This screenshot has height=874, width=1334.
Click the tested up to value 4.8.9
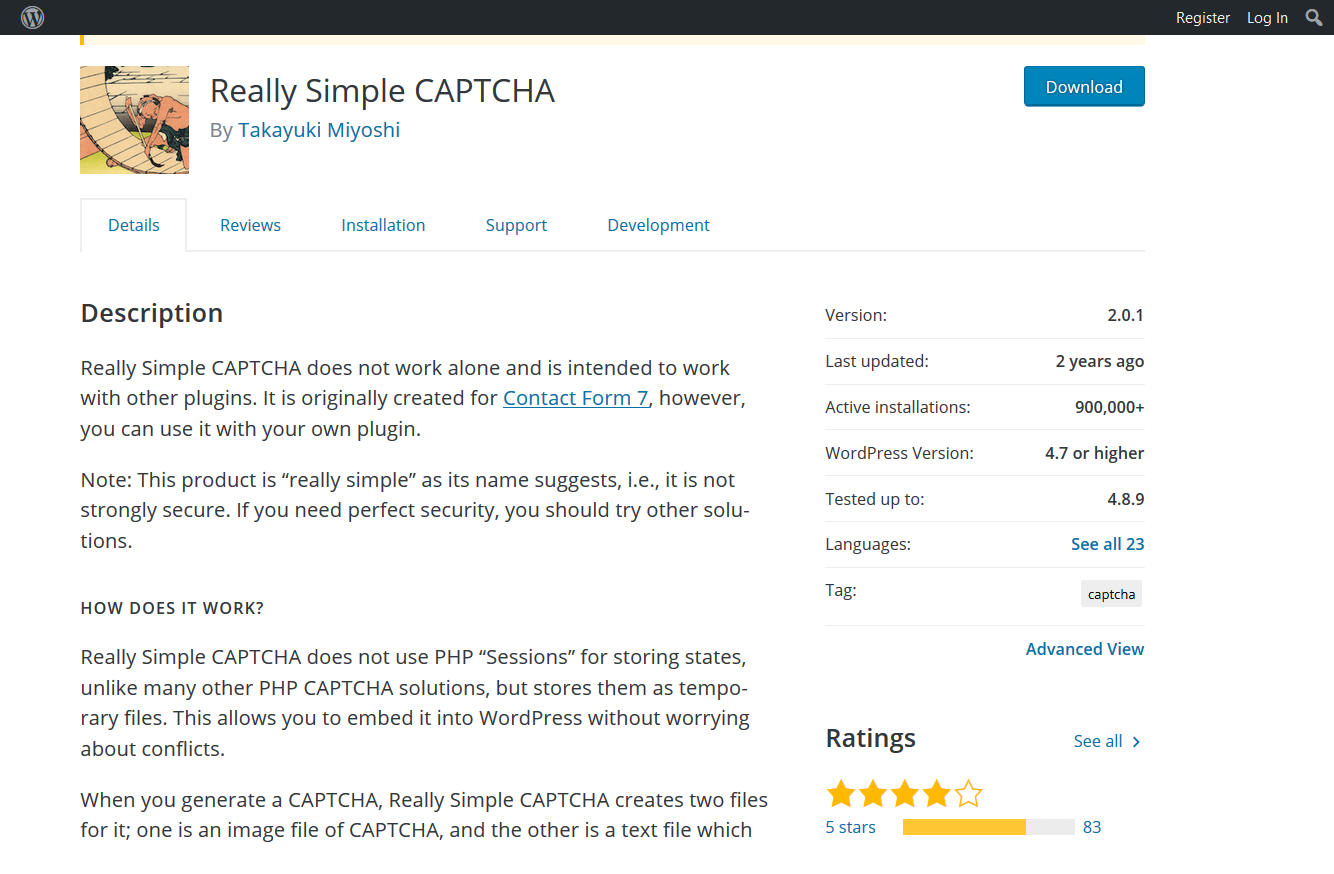(1126, 499)
